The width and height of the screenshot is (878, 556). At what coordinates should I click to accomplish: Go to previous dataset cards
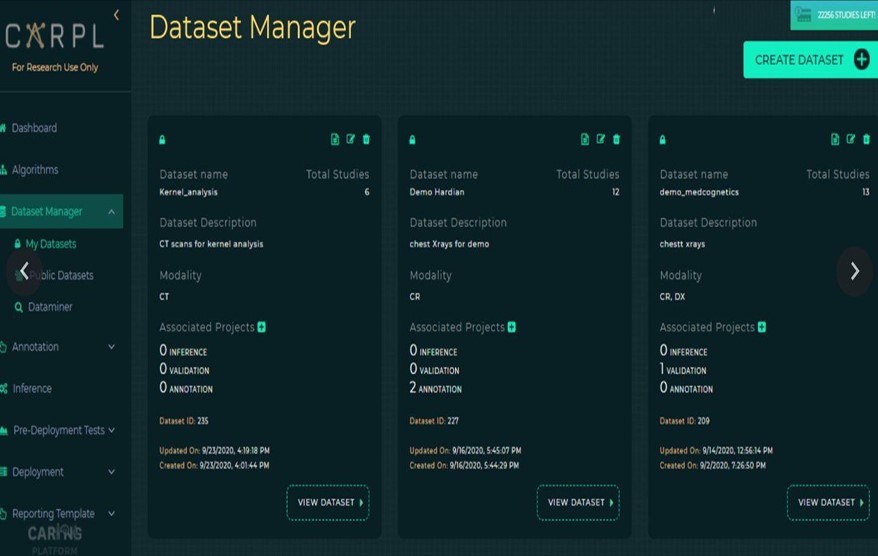pos(24,272)
